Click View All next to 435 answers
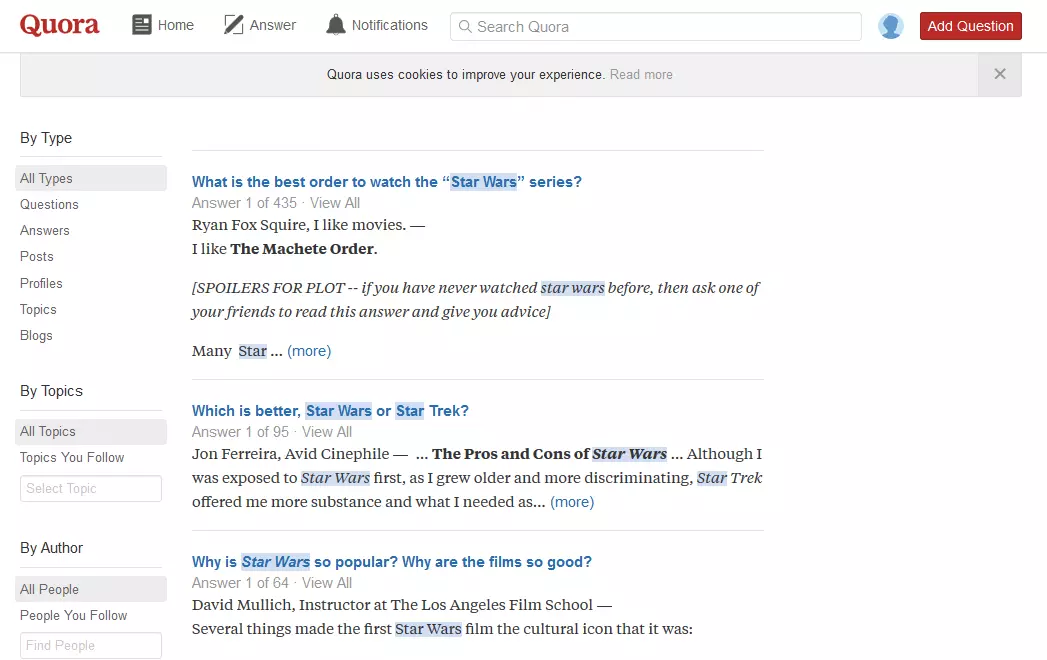The width and height of the screenshot is (1047, 660). pos(335,203)
